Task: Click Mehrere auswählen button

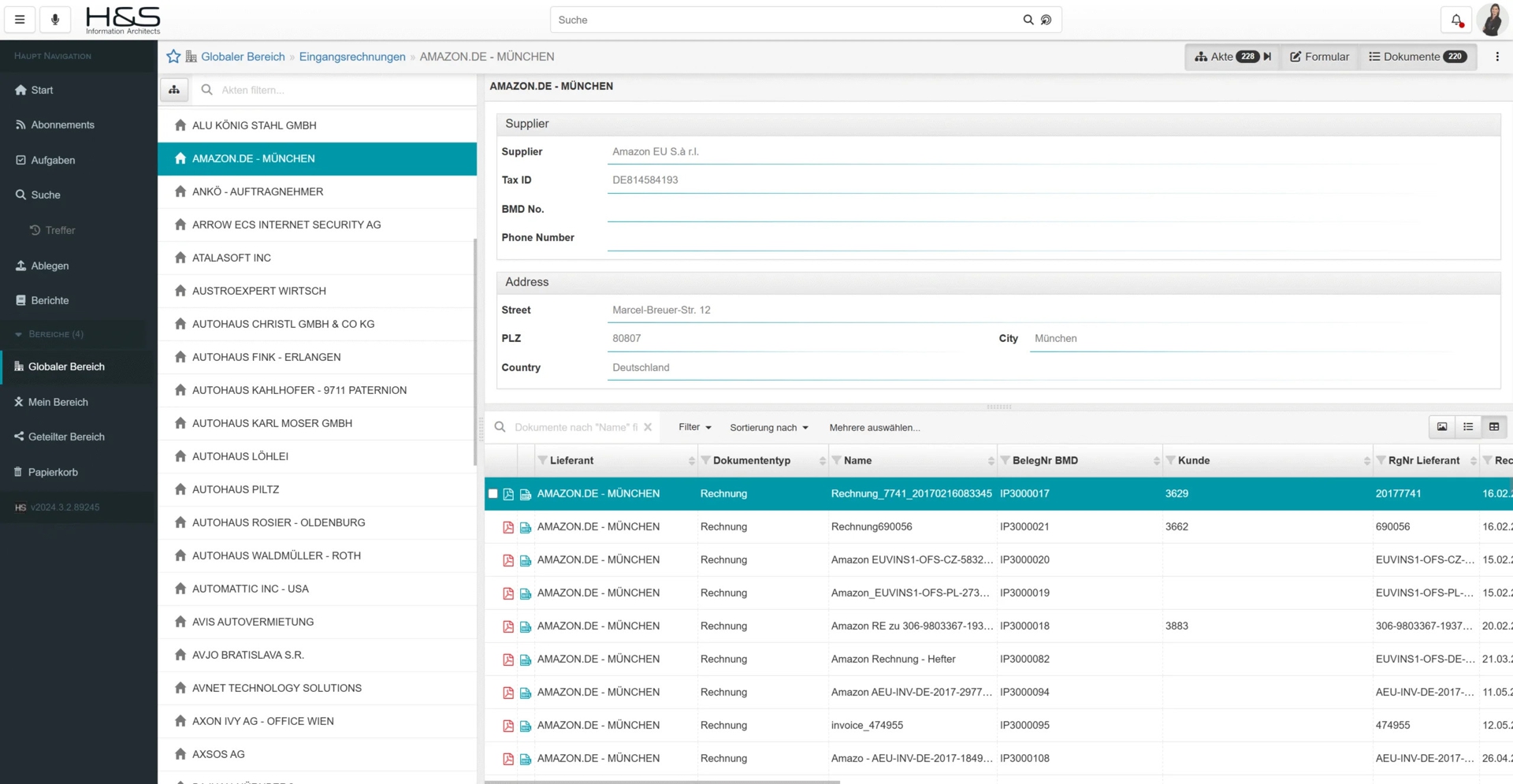Action: click(874, 427)
